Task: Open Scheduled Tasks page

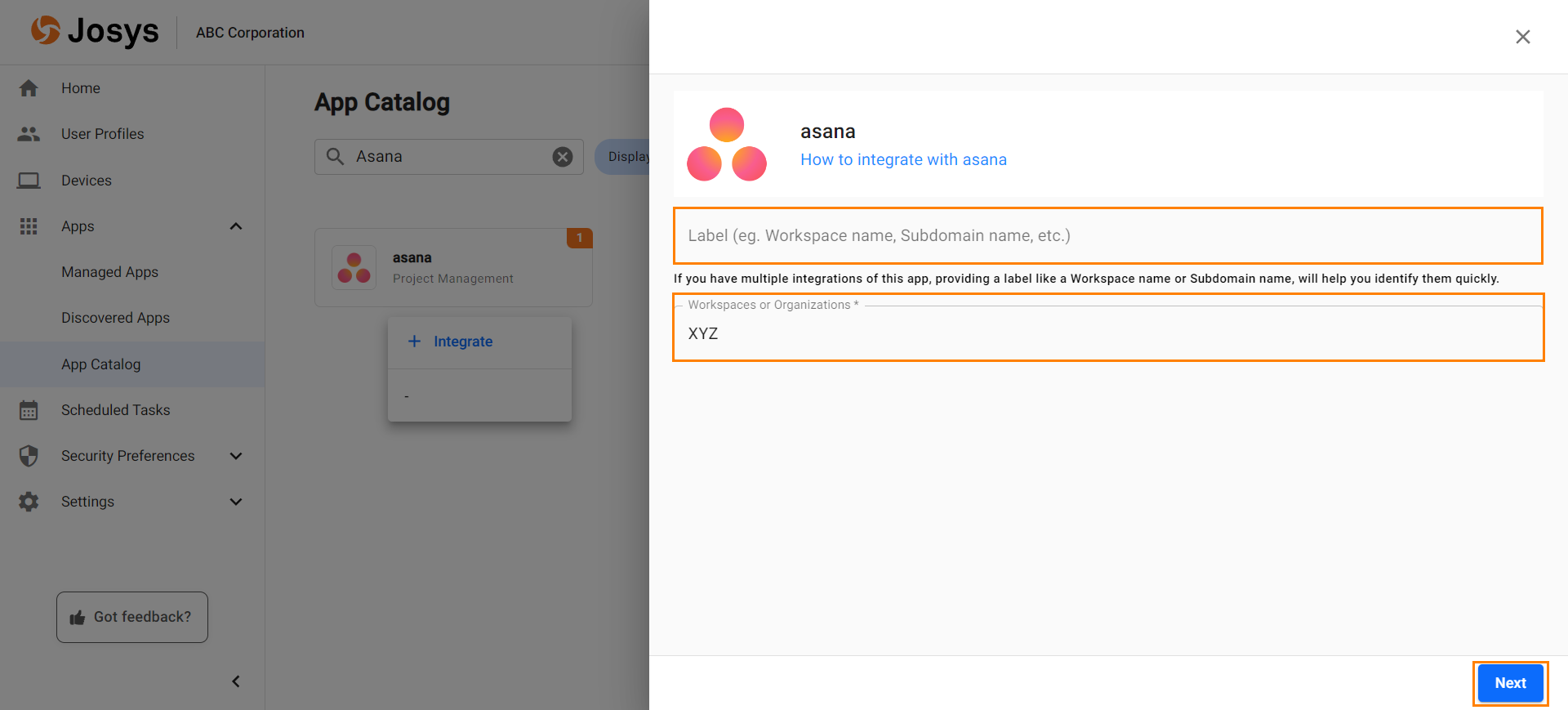Action: (116, 410)
